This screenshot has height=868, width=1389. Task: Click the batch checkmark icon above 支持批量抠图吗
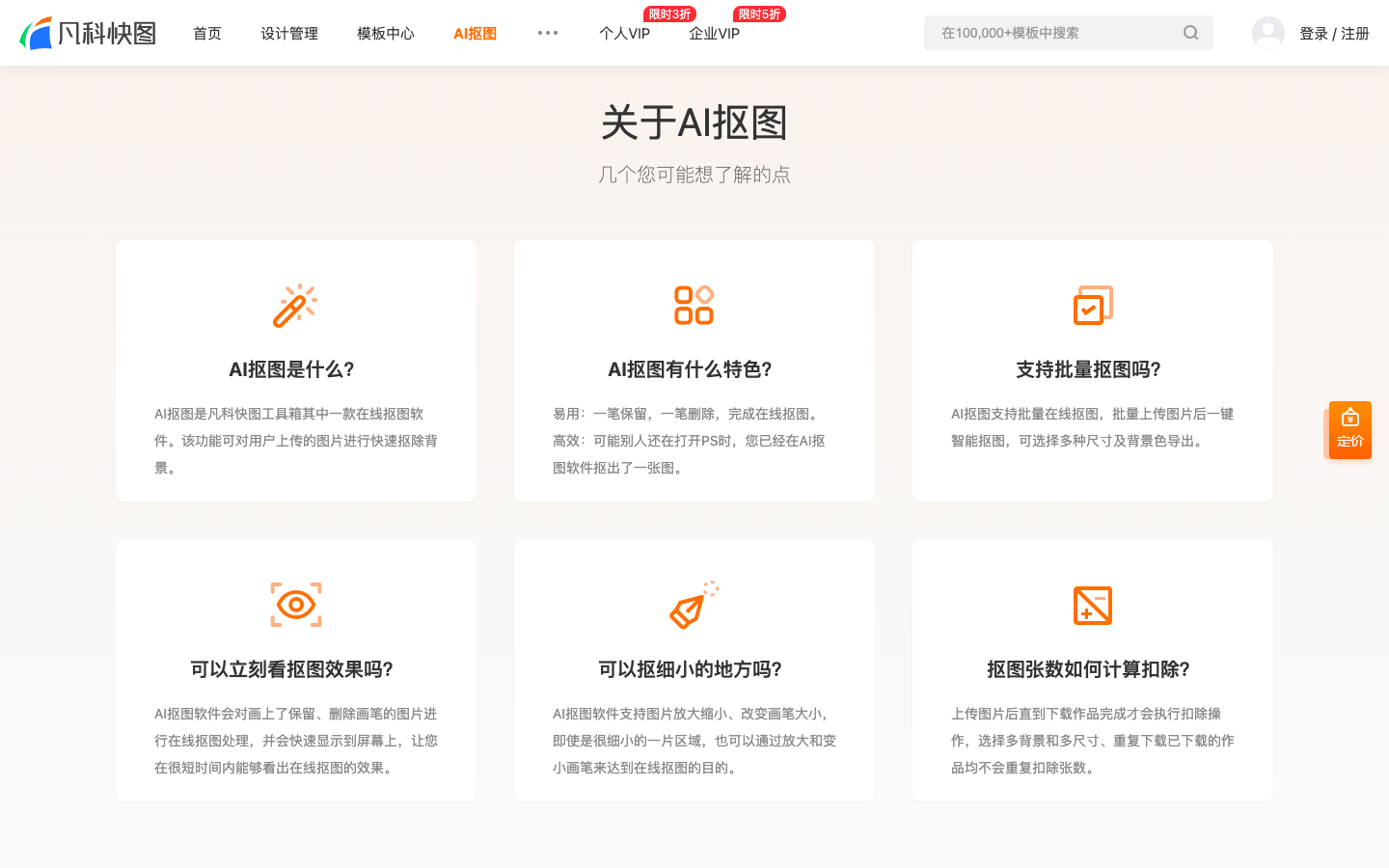click(1092, 304)
